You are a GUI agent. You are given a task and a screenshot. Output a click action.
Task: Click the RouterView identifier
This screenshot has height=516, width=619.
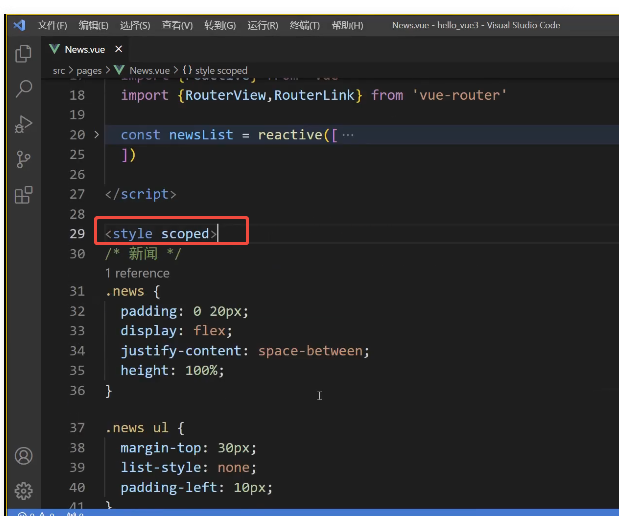point(225,96)
